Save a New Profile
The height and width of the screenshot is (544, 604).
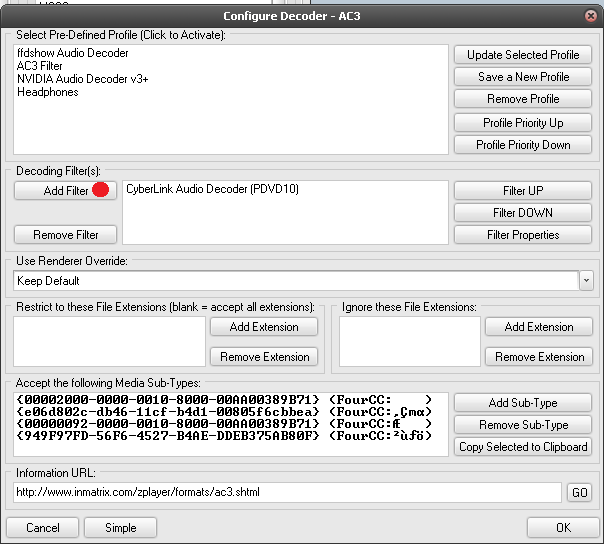pos(522,77)
